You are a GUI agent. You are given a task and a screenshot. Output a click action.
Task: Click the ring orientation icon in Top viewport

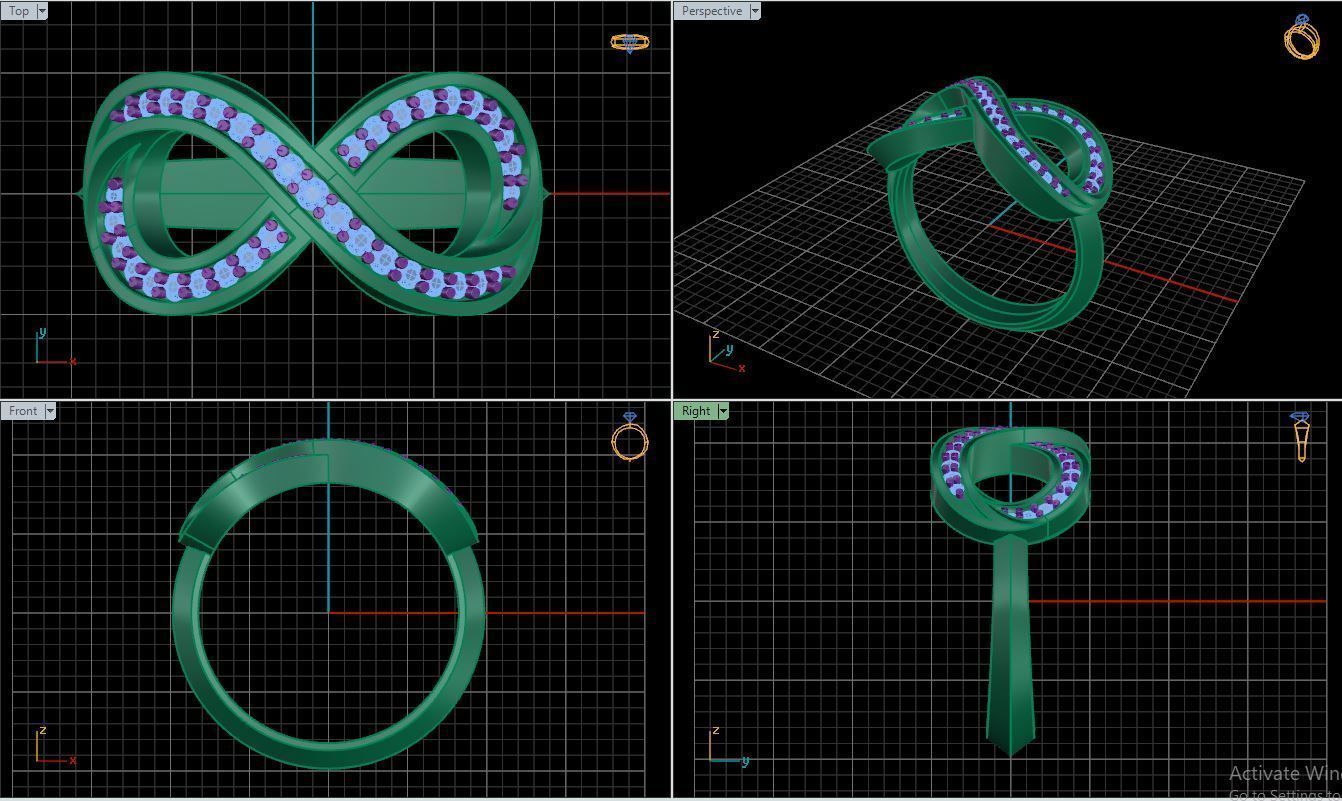point(629,42)
